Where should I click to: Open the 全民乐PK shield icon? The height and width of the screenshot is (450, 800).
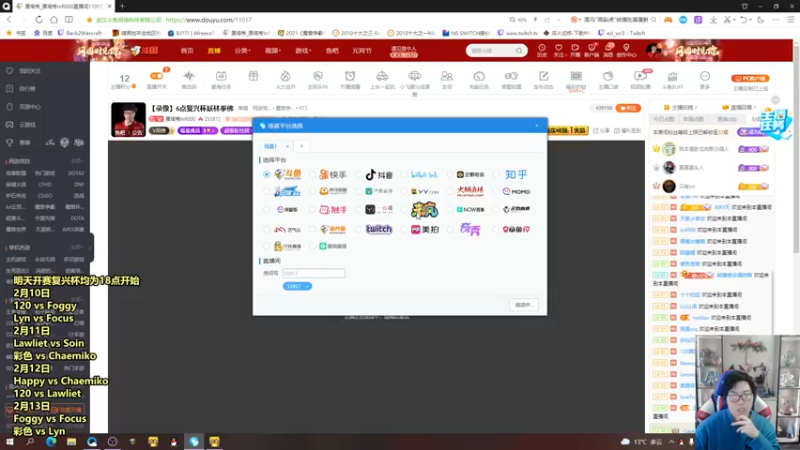(x=318, y=79)
